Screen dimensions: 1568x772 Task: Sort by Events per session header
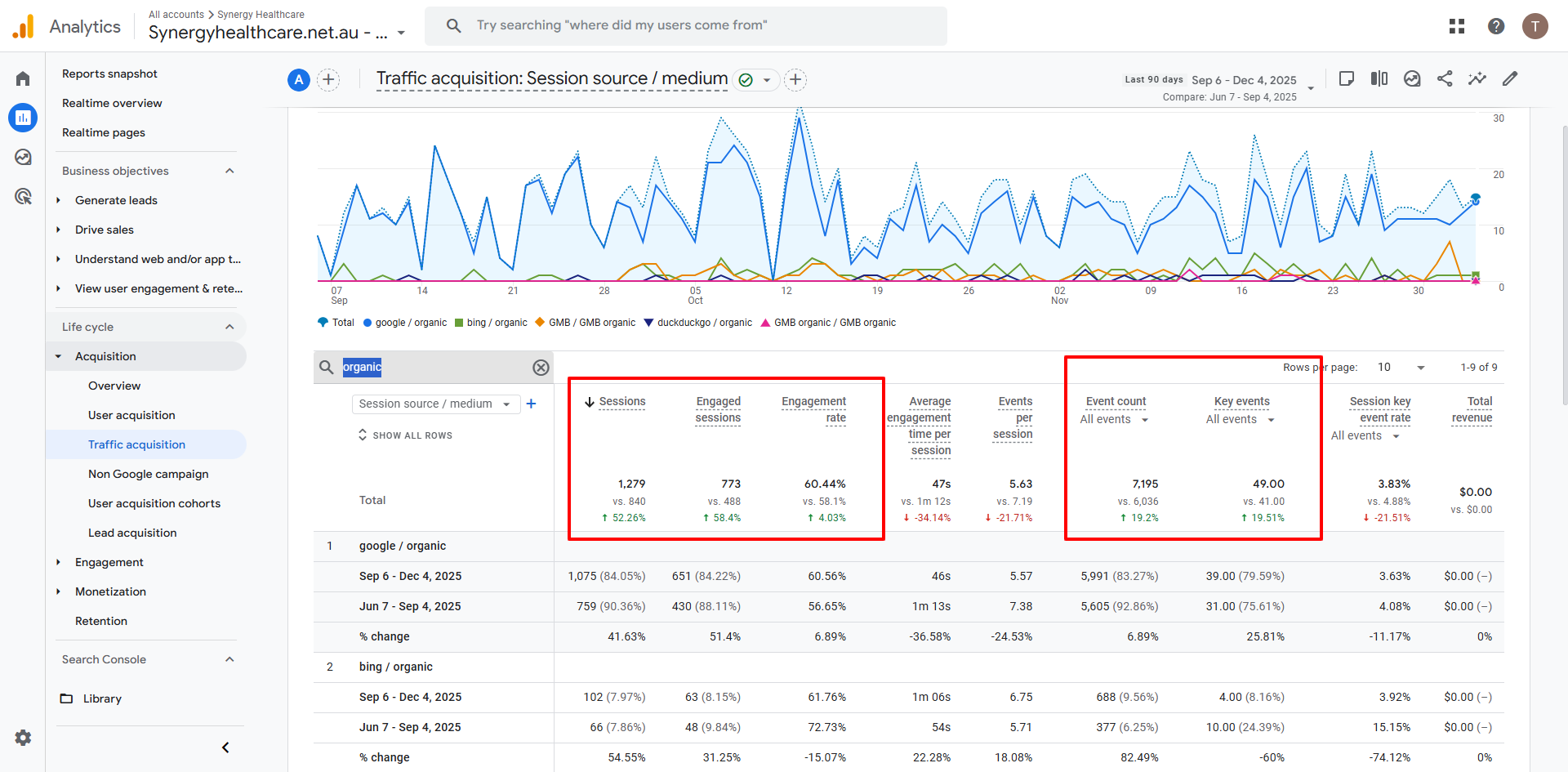point(1013,418)
